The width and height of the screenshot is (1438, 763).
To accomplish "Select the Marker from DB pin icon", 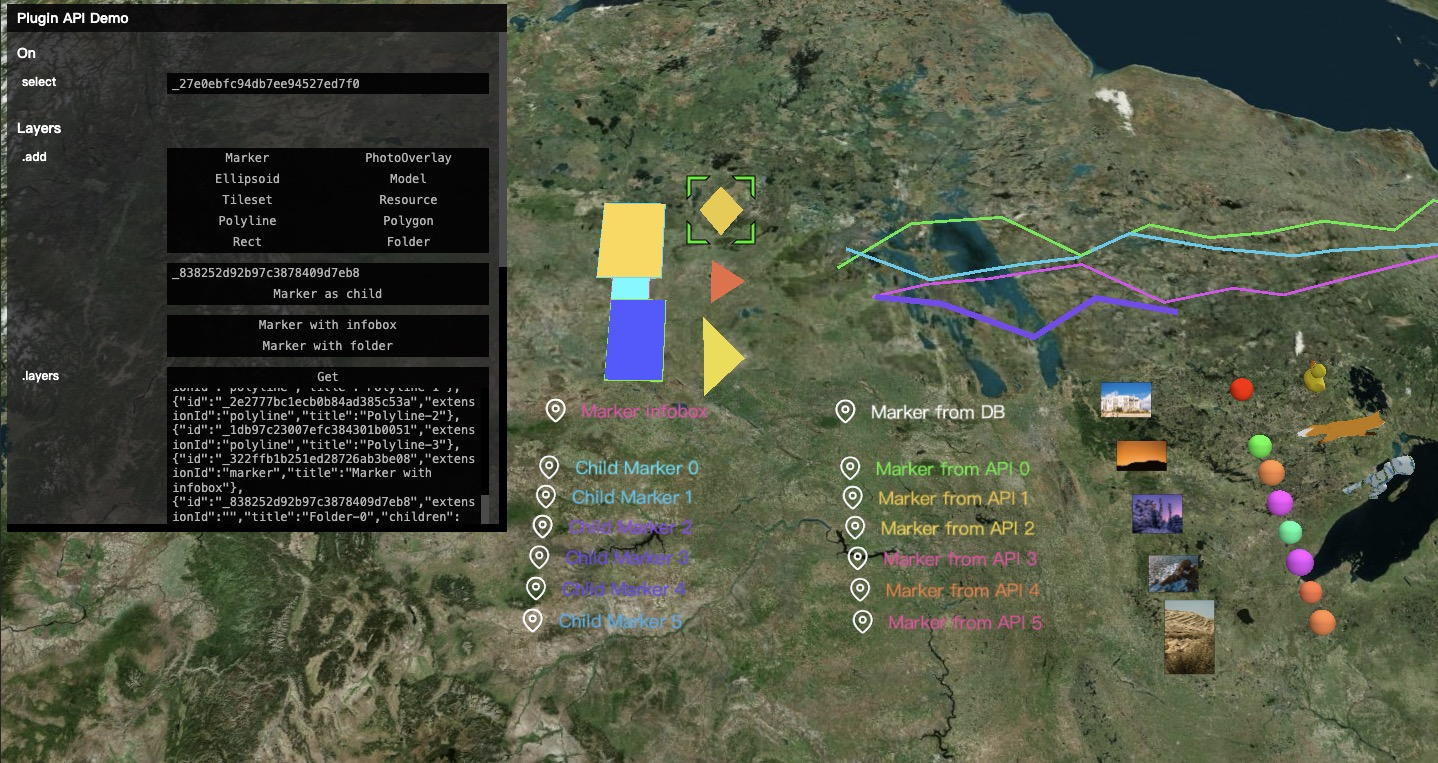I will (845, 411).
